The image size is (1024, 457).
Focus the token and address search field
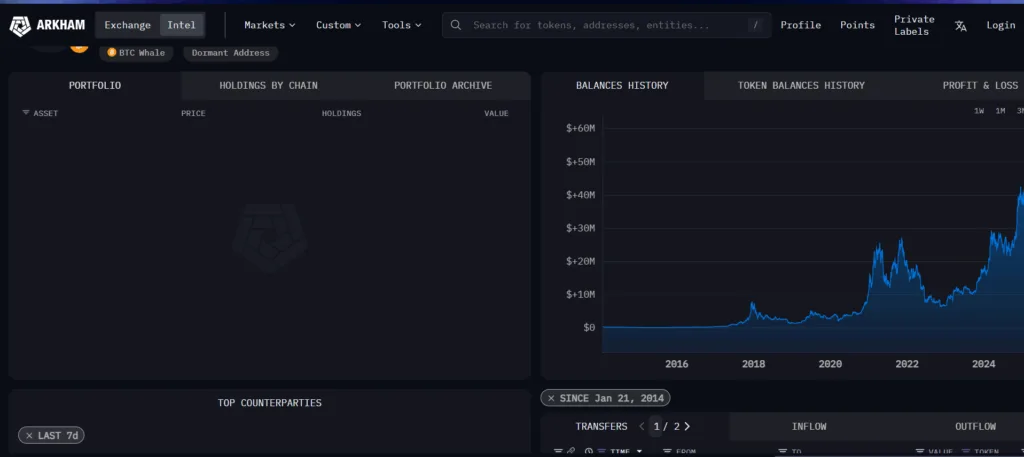point(607,25)
